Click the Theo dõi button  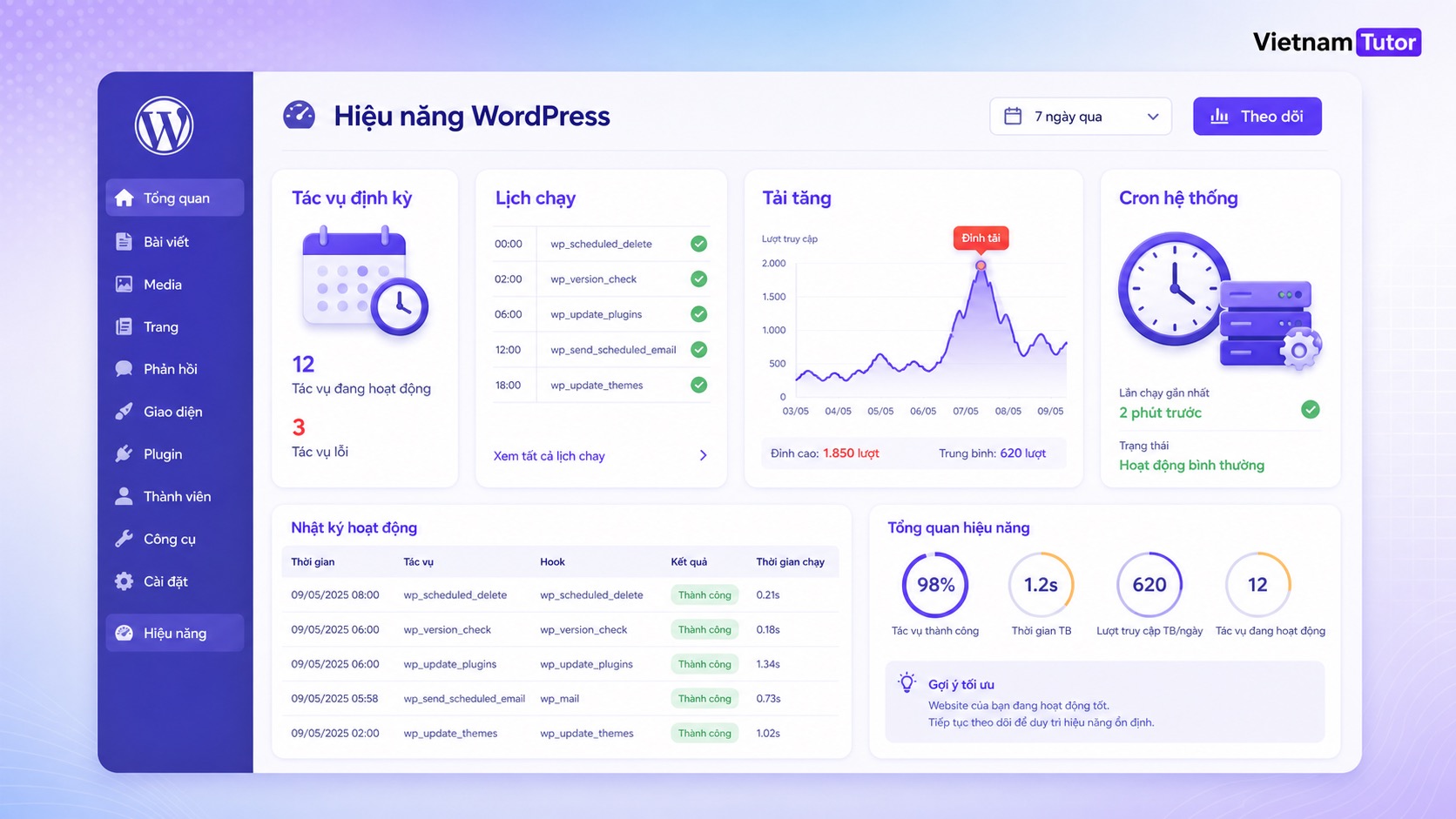pos(1257,116)
